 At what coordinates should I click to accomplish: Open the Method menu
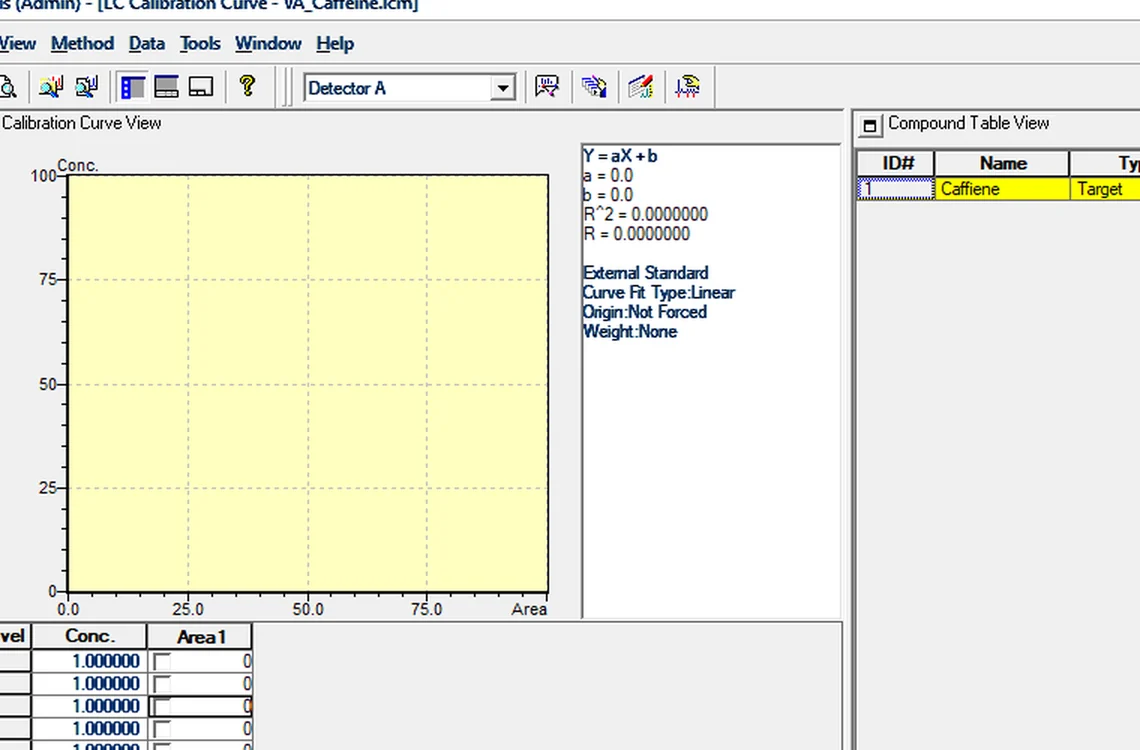point(82,44)
